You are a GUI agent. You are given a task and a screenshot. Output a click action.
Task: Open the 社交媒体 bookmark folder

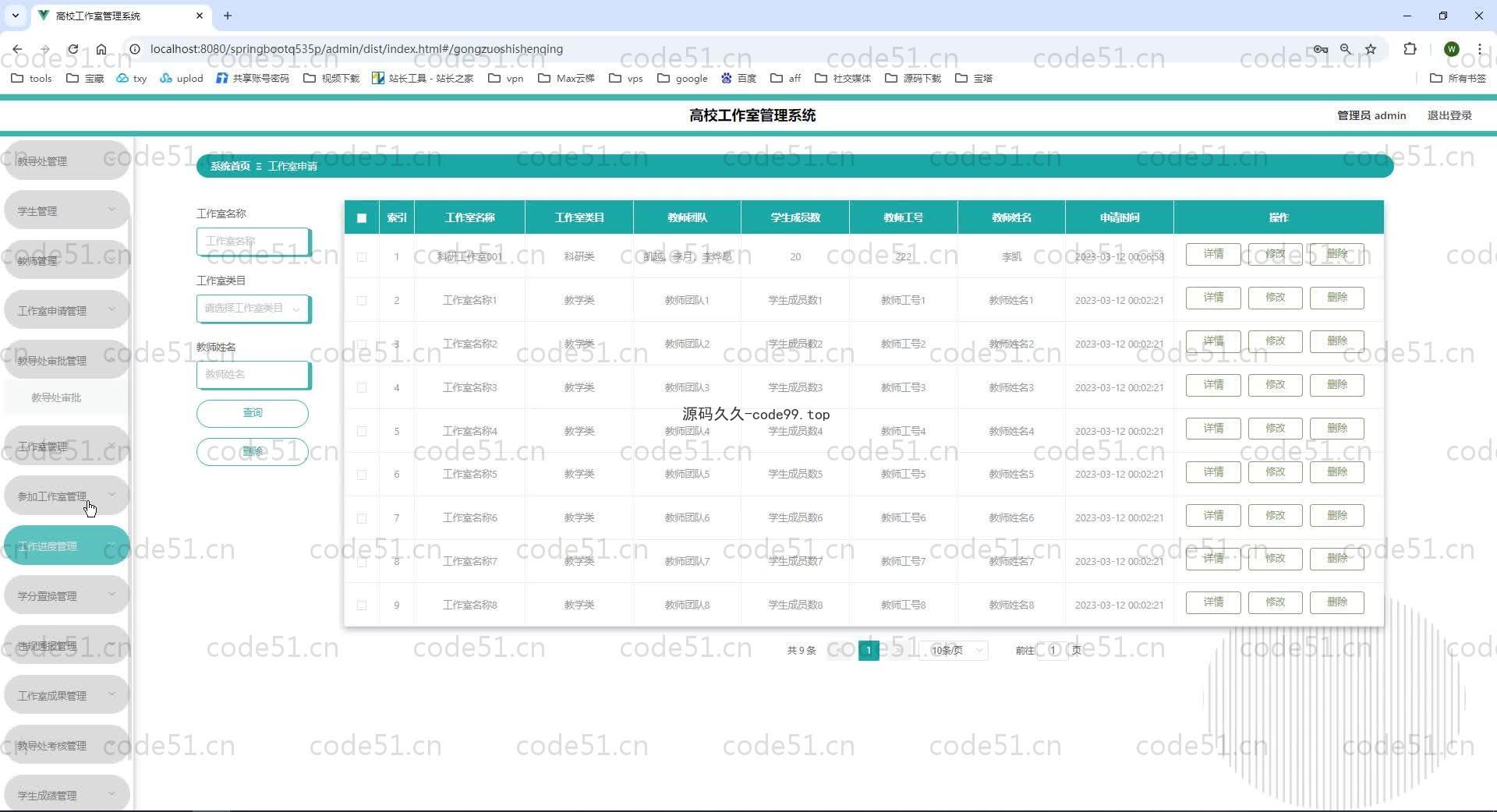pos(843,78)
